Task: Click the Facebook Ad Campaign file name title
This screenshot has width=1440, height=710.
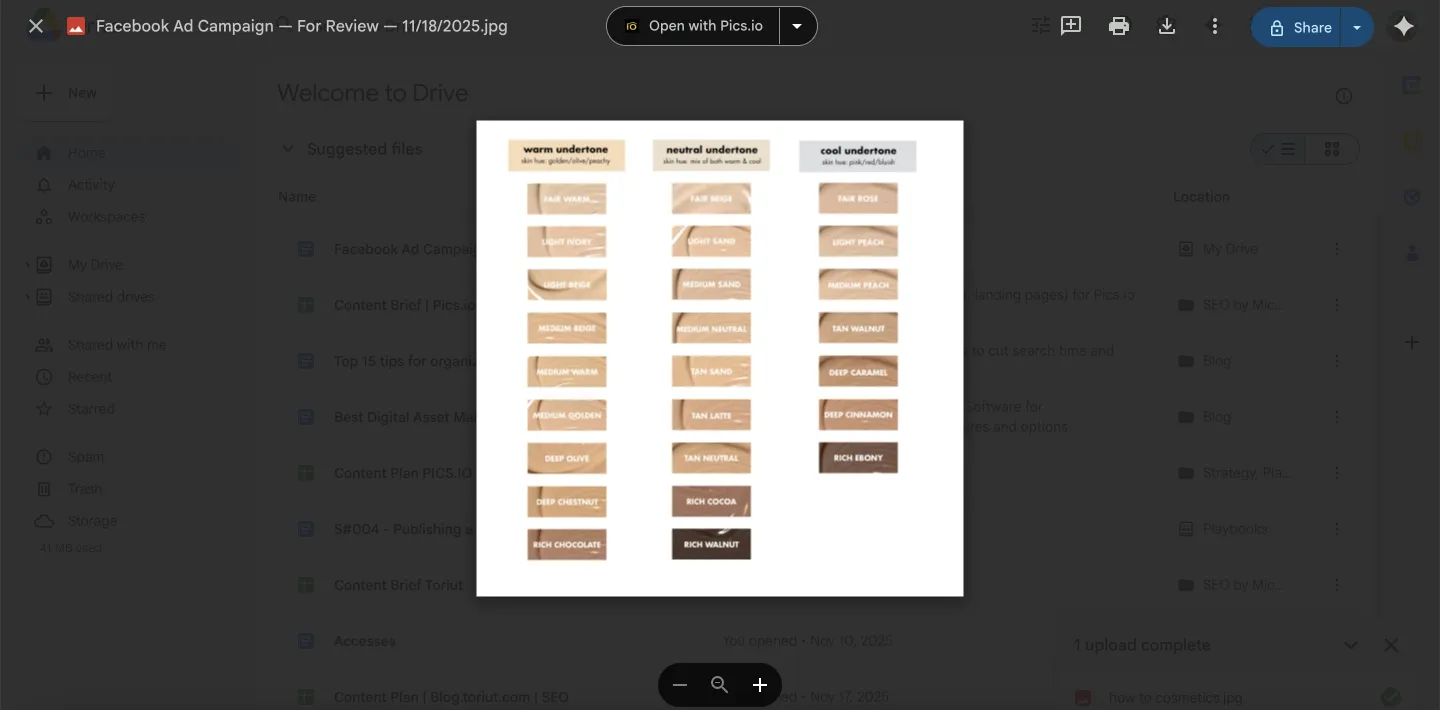Action: (301, 26)
